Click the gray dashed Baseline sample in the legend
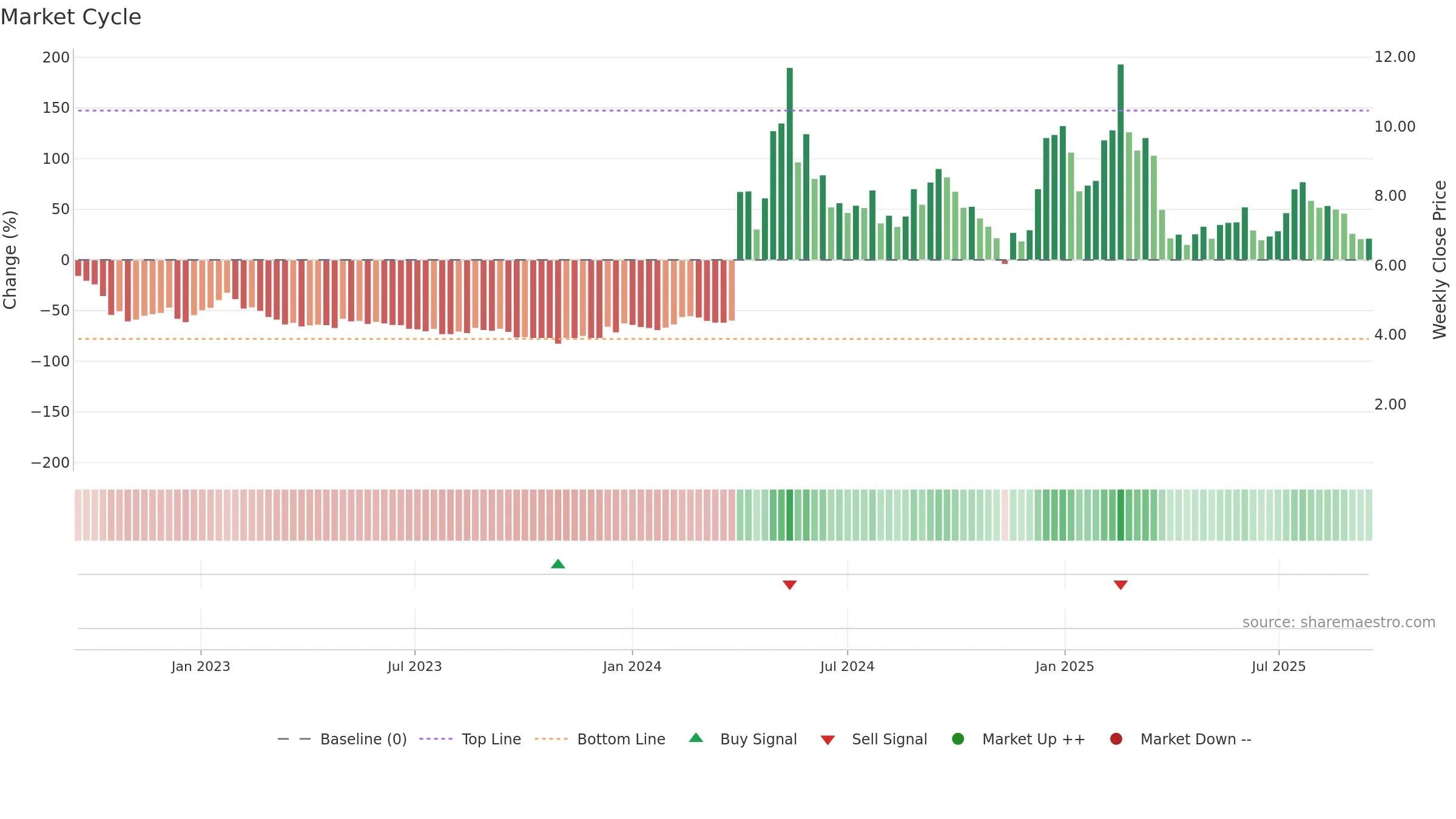Screen dimensions: 1456x819 pyautogui.click(x=294, y=739)
